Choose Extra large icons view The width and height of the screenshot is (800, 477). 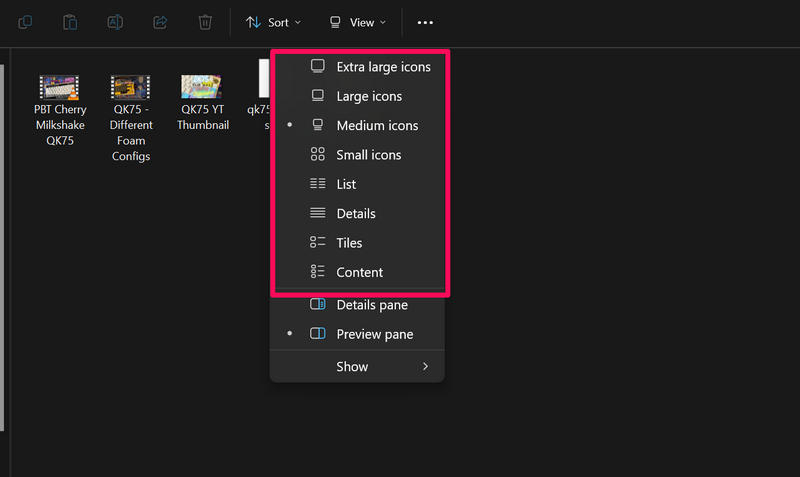pos(383,67)
